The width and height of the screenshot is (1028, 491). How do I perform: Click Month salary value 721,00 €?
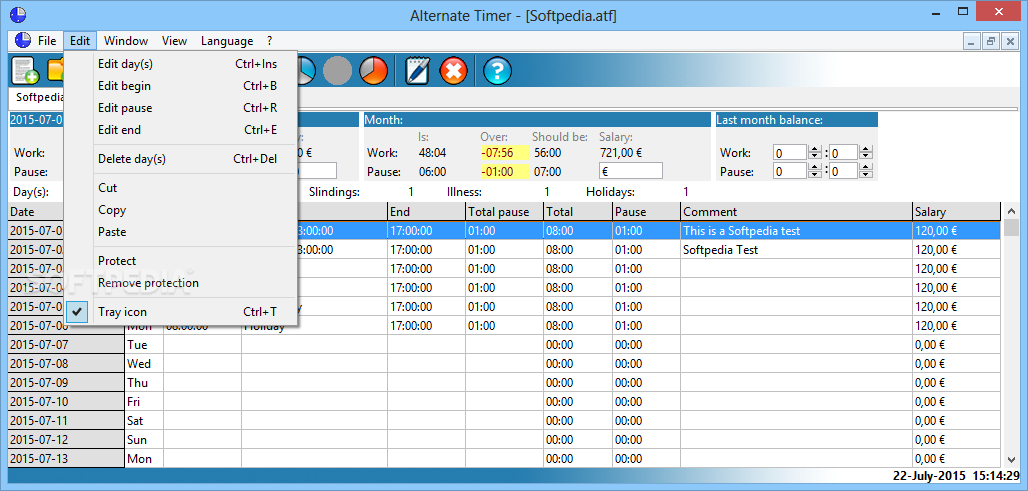coord(620,153)
